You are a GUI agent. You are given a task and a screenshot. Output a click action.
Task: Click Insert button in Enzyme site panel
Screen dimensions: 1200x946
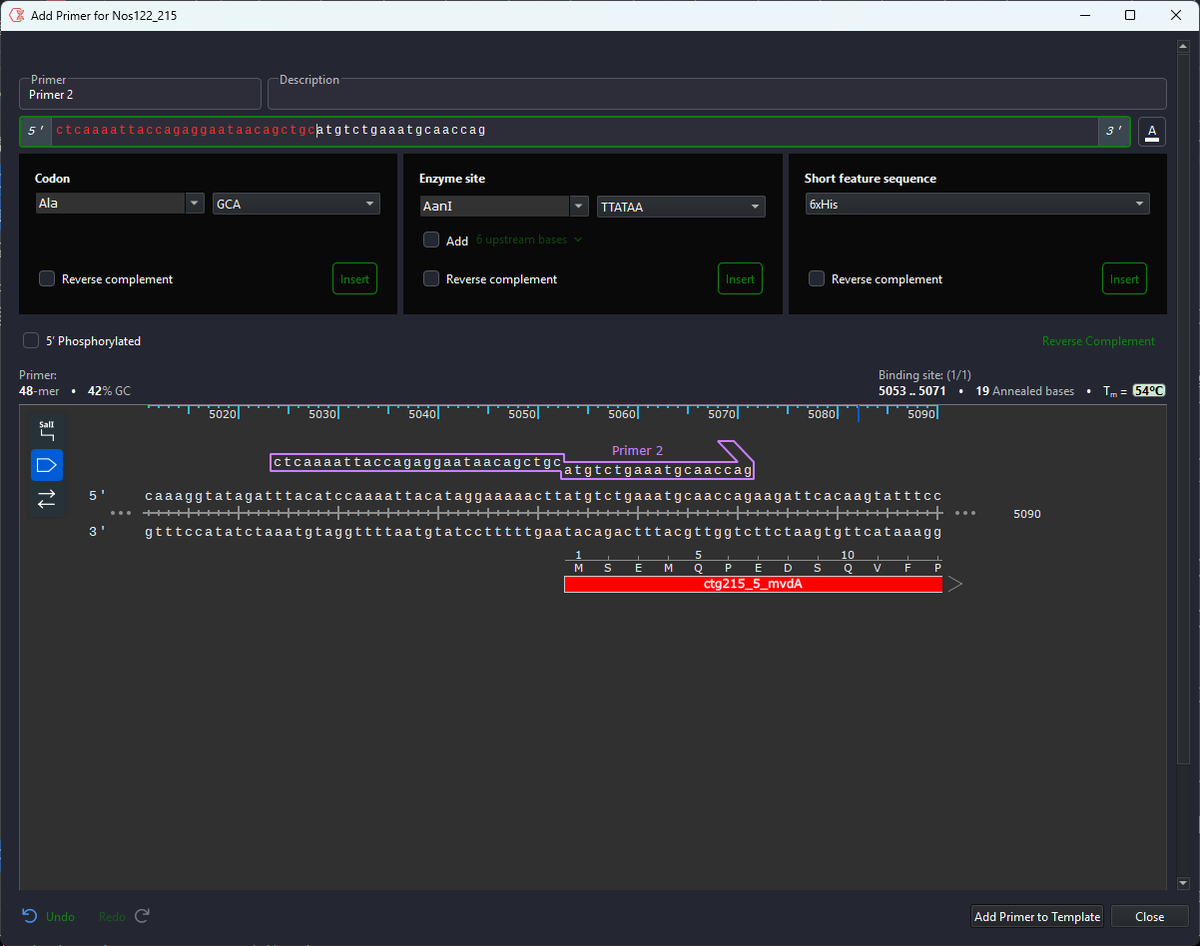point(740,279)
